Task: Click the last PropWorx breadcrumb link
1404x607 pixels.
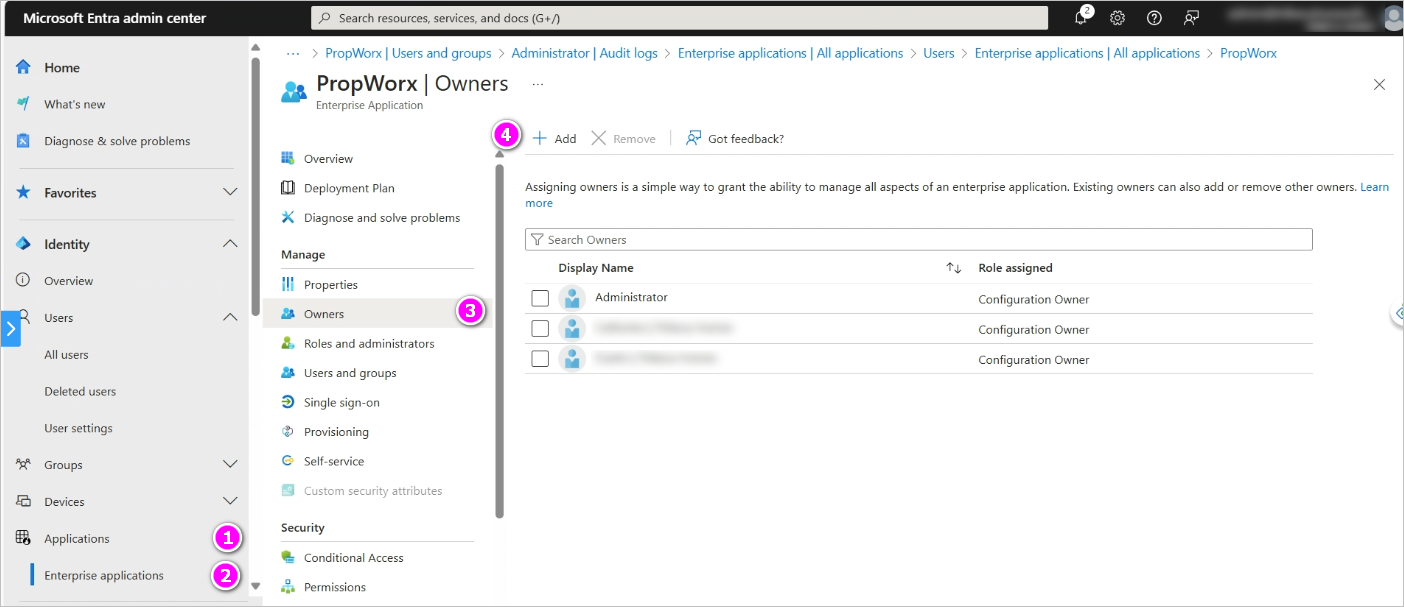Action: pos(1248,53)
